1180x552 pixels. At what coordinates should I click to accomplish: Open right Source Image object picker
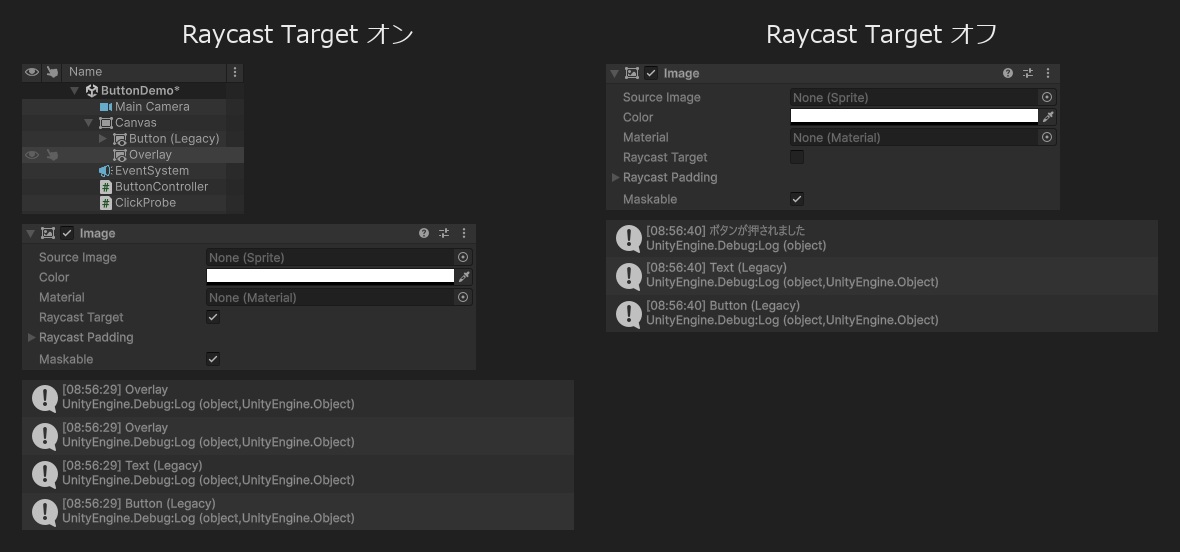pos(1047,97)
